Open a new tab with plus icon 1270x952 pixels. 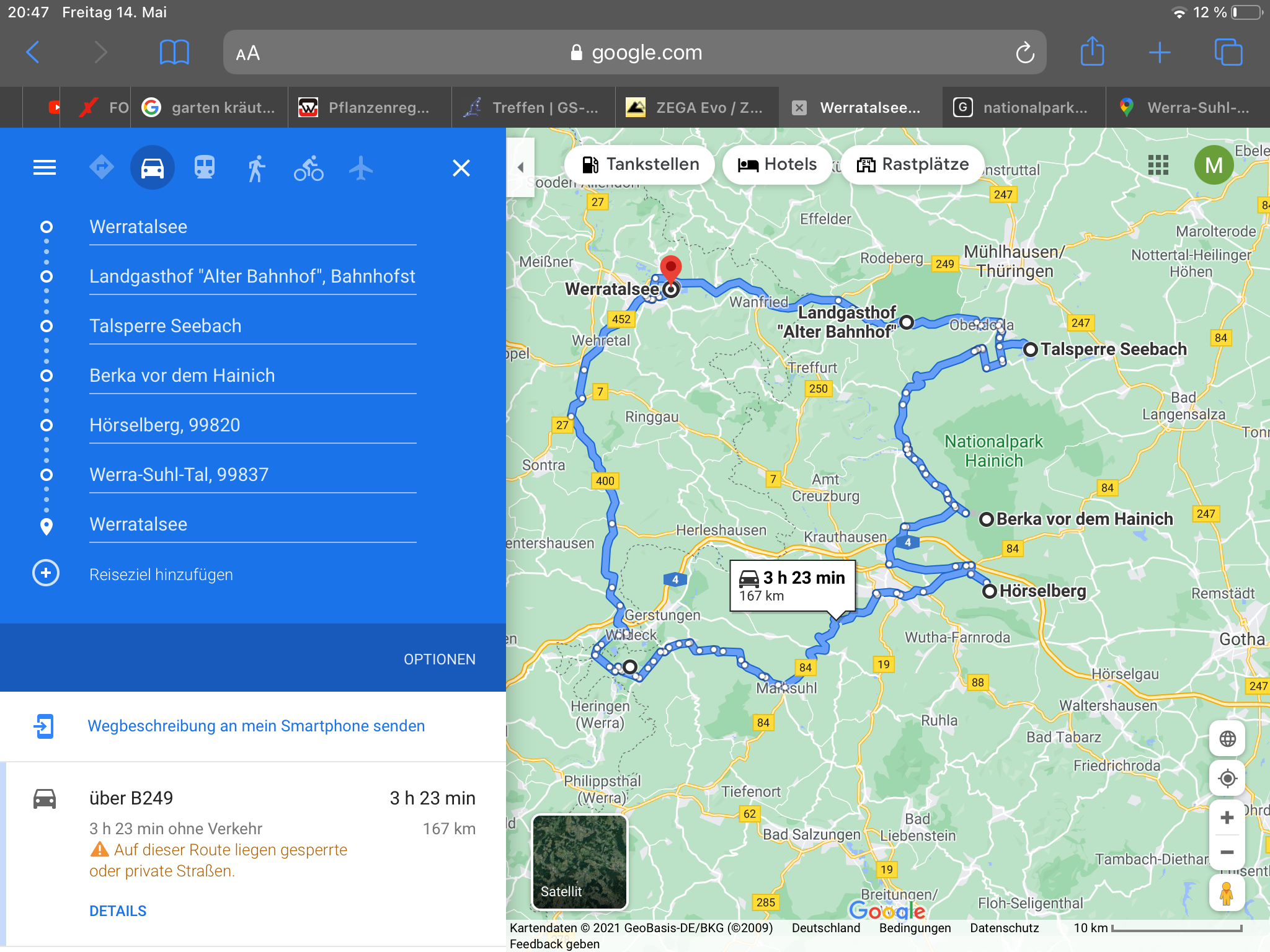pyautogui.click(x=1159, y=53)
